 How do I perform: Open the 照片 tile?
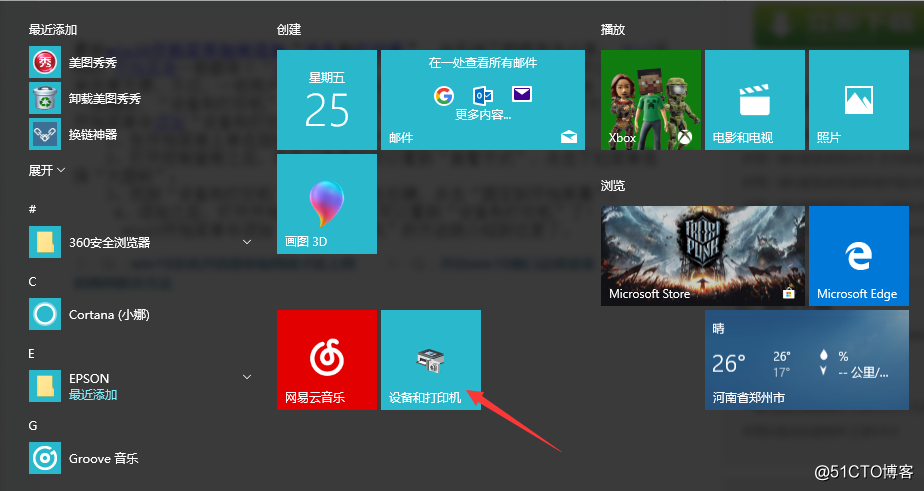[x=859, y=100]
